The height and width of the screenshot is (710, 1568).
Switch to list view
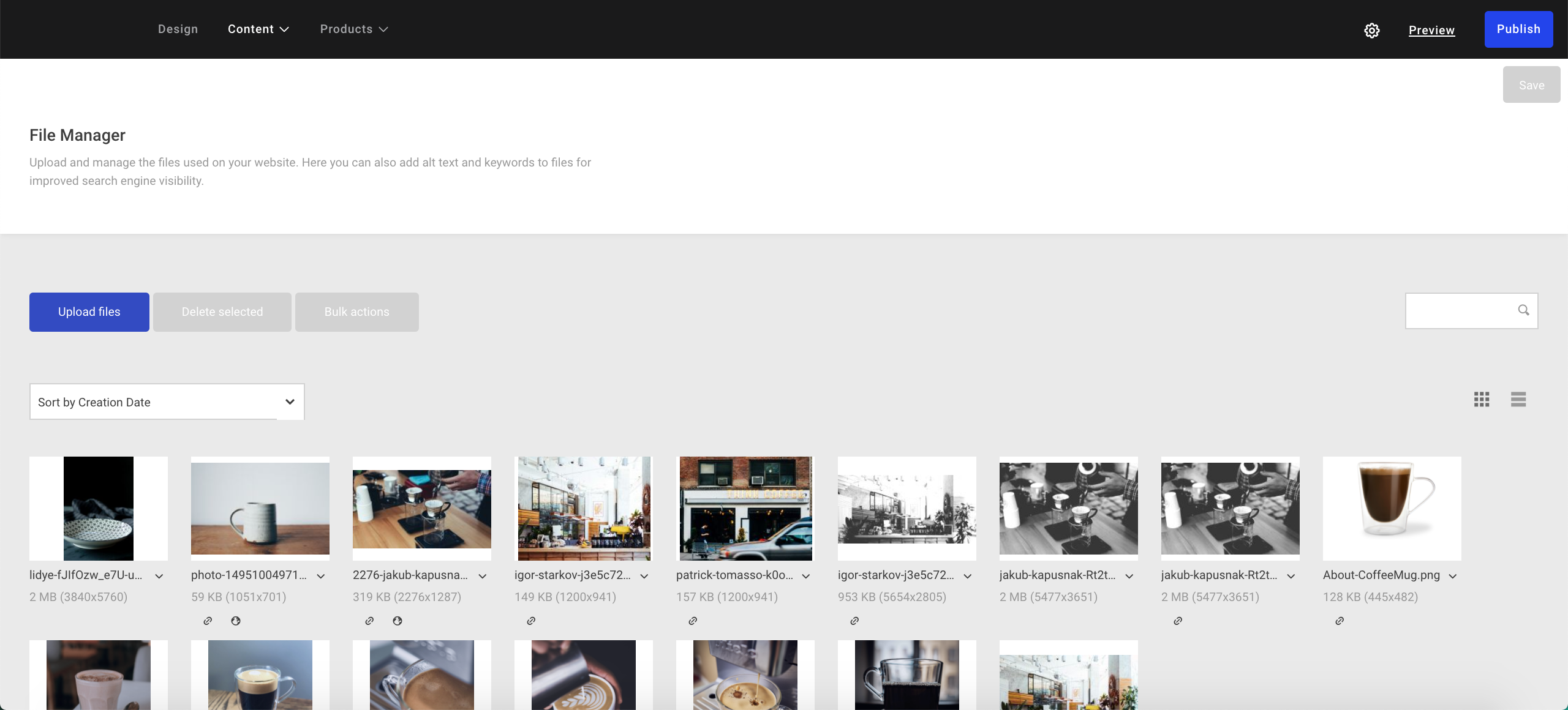coord(1518,400)
